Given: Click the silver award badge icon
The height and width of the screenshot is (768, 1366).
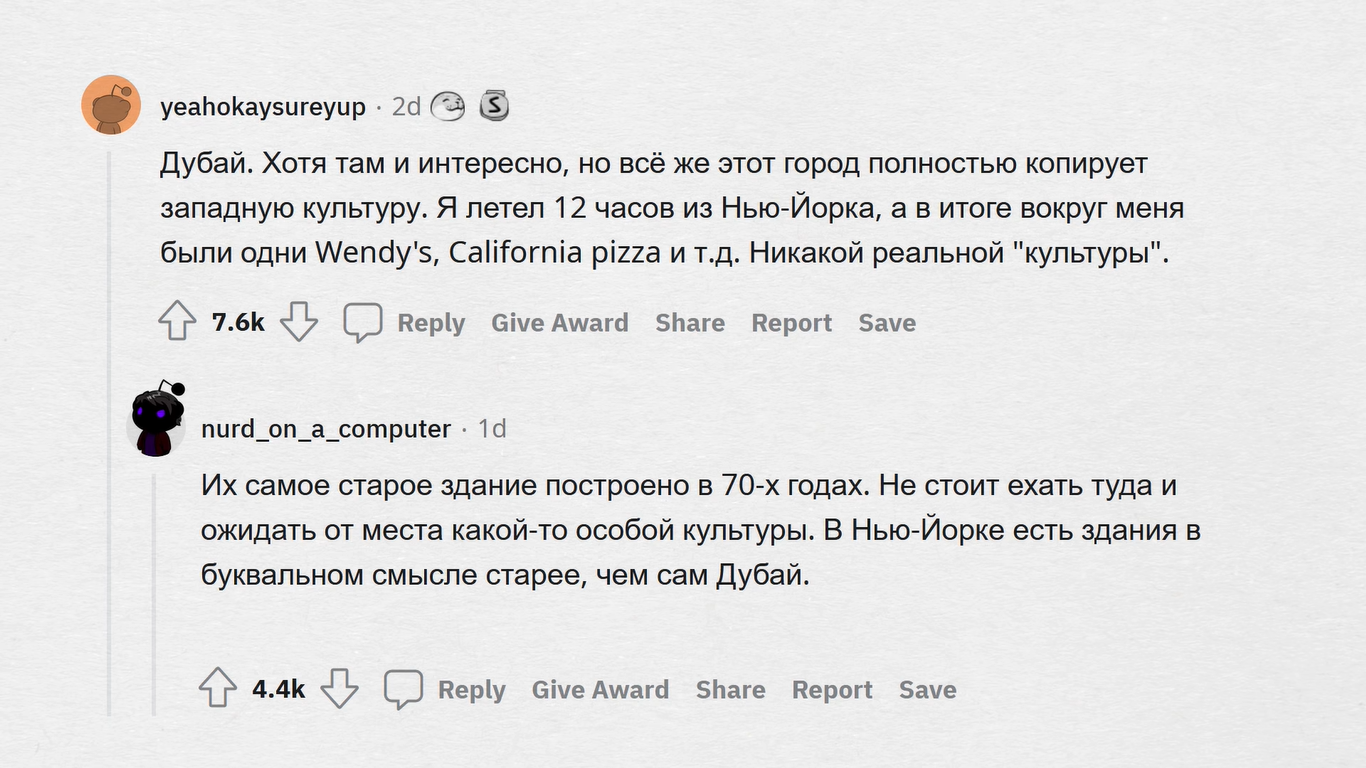Looking at the screenshot, I should 494,106.
